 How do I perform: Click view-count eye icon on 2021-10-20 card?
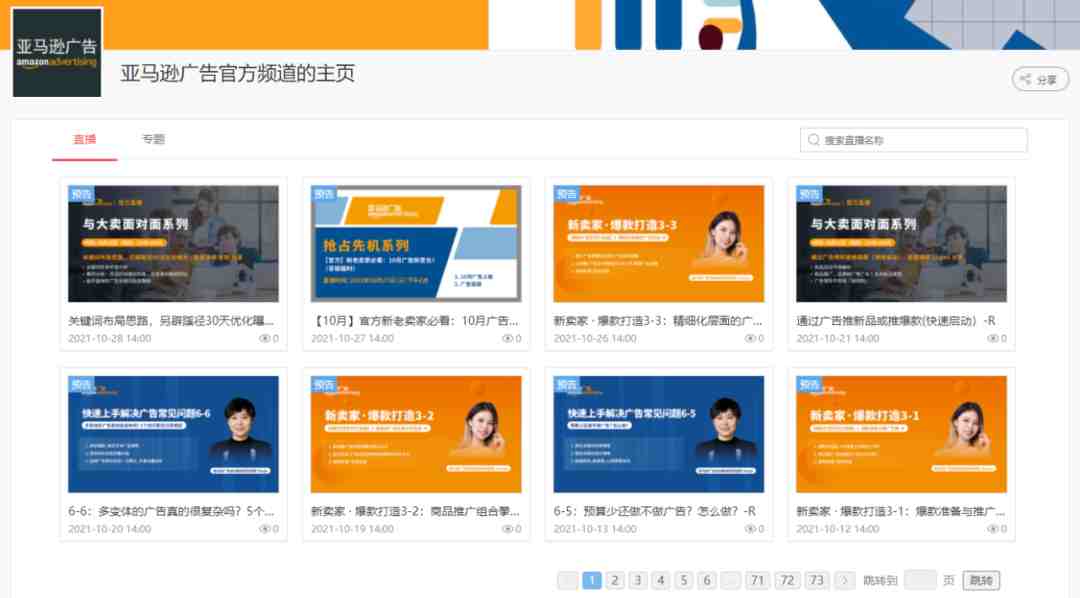tap(264, 529)
